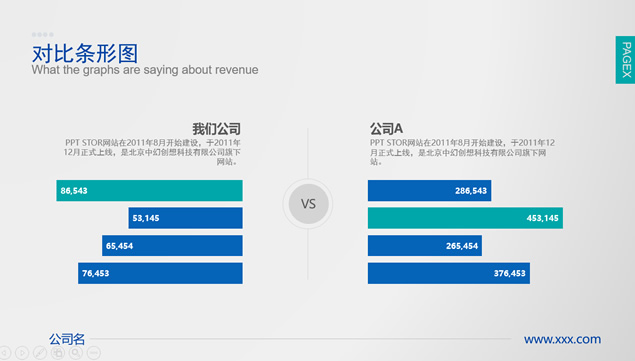Image resolution: width=635 pixels, height=361 pixels.
Task: Click the 对比条形图 slide title
Action: click(x=85, y=53)
